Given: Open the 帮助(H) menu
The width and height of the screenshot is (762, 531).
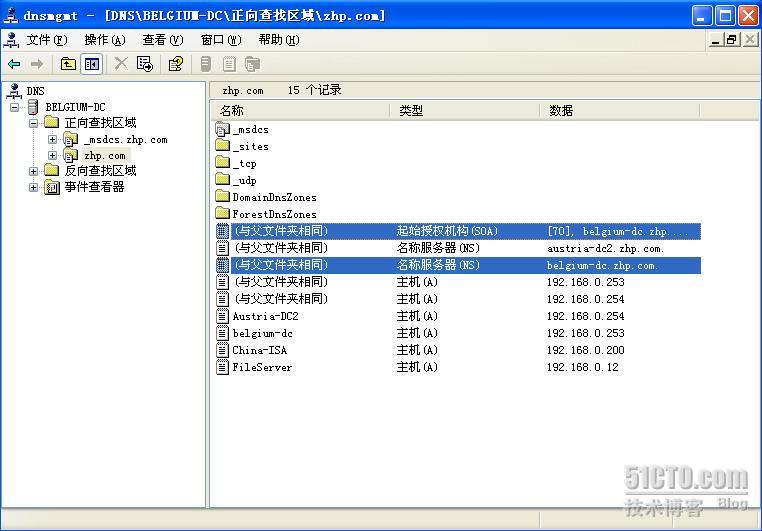Looking at the screenshot, I should 279,40.
